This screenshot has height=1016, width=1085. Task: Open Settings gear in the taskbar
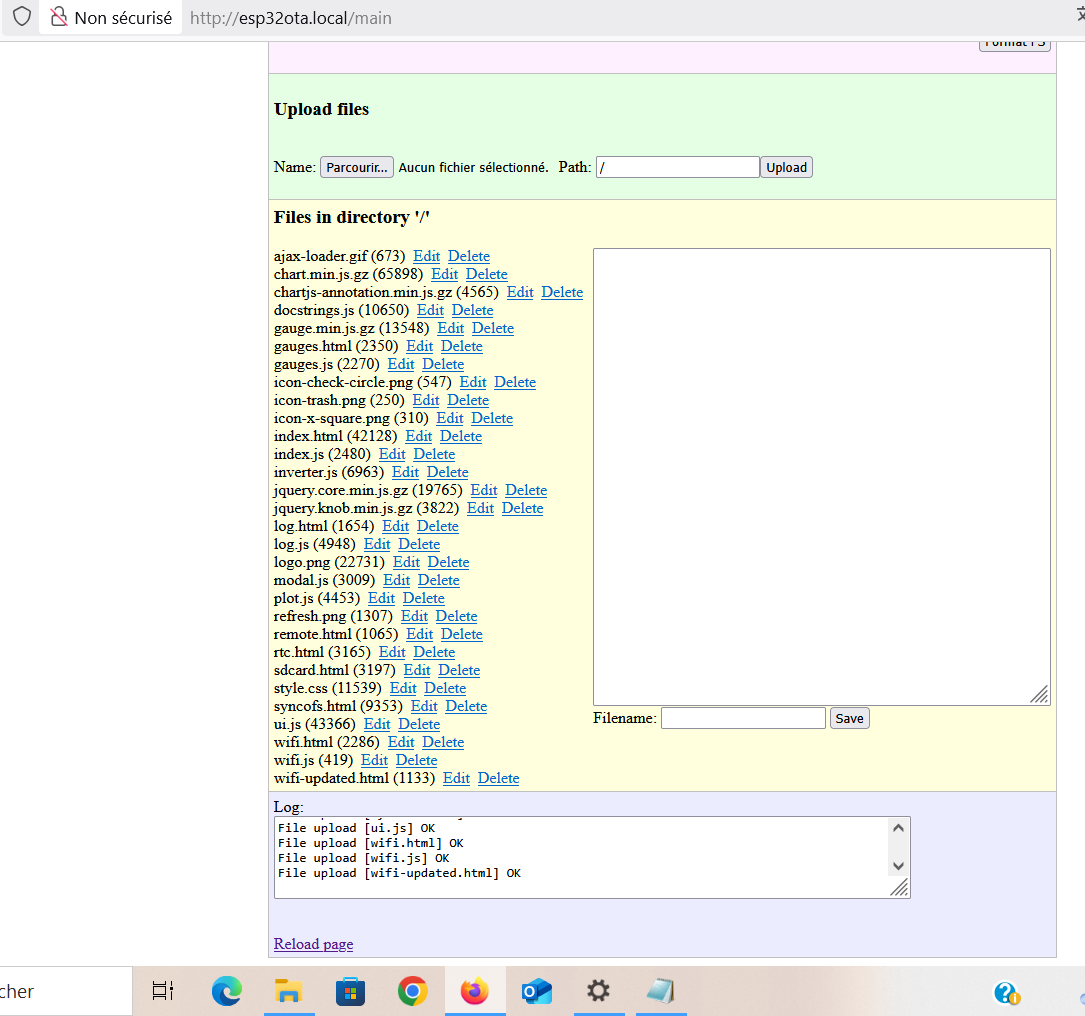(x=598, y=991)
